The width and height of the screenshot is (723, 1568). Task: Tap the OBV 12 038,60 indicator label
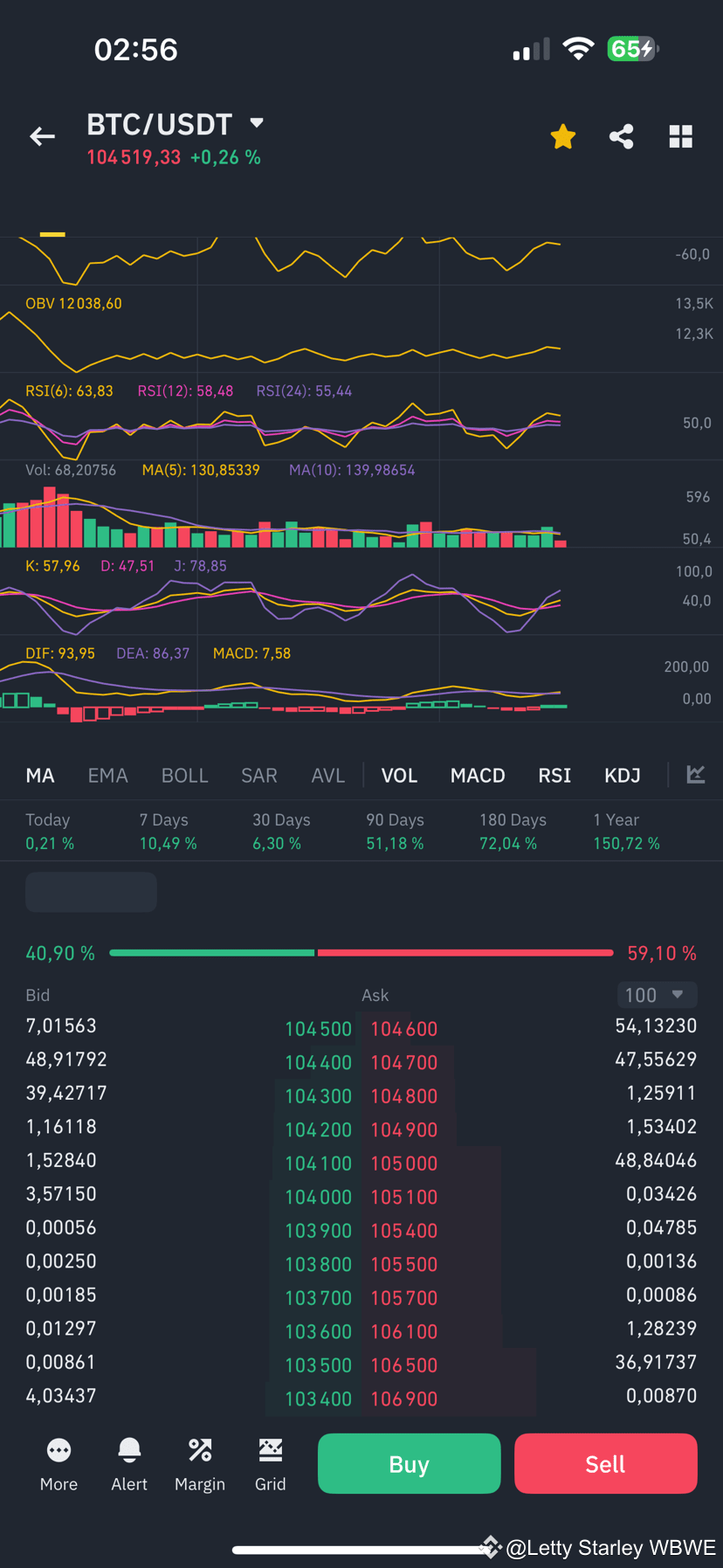click(x=73, y=303)
